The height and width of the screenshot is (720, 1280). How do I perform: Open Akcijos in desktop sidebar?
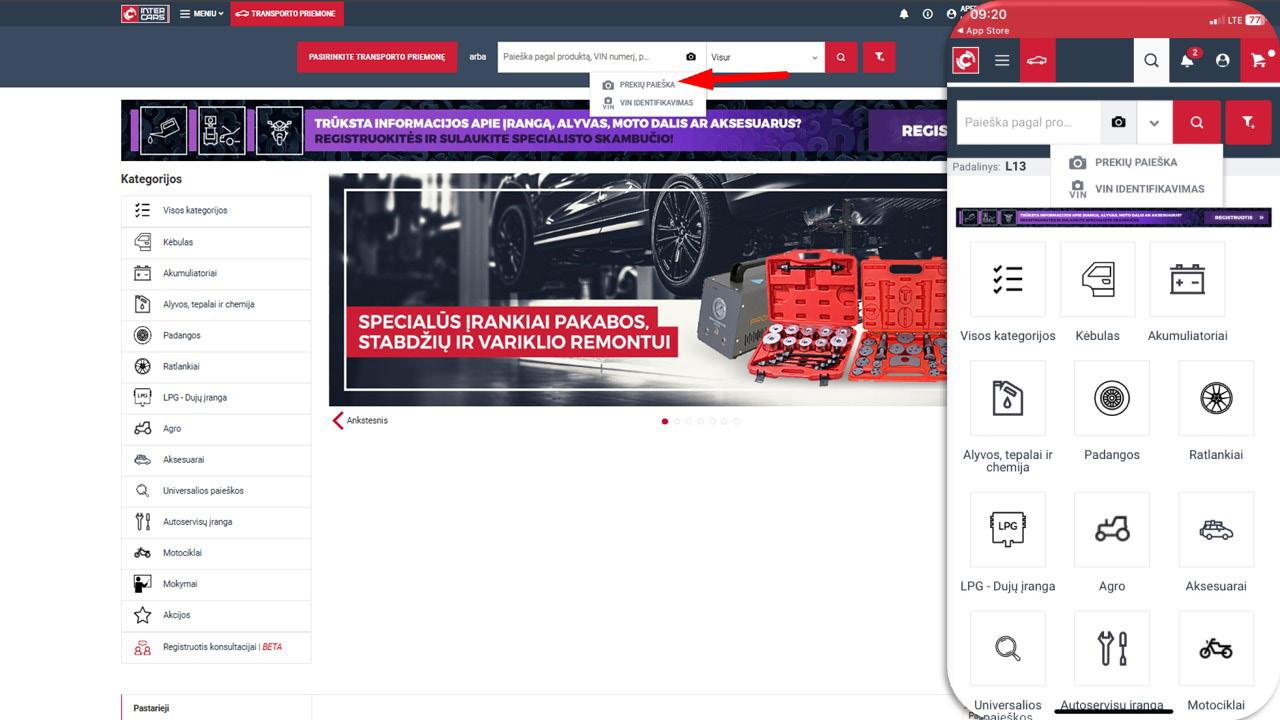click(216, 614)
